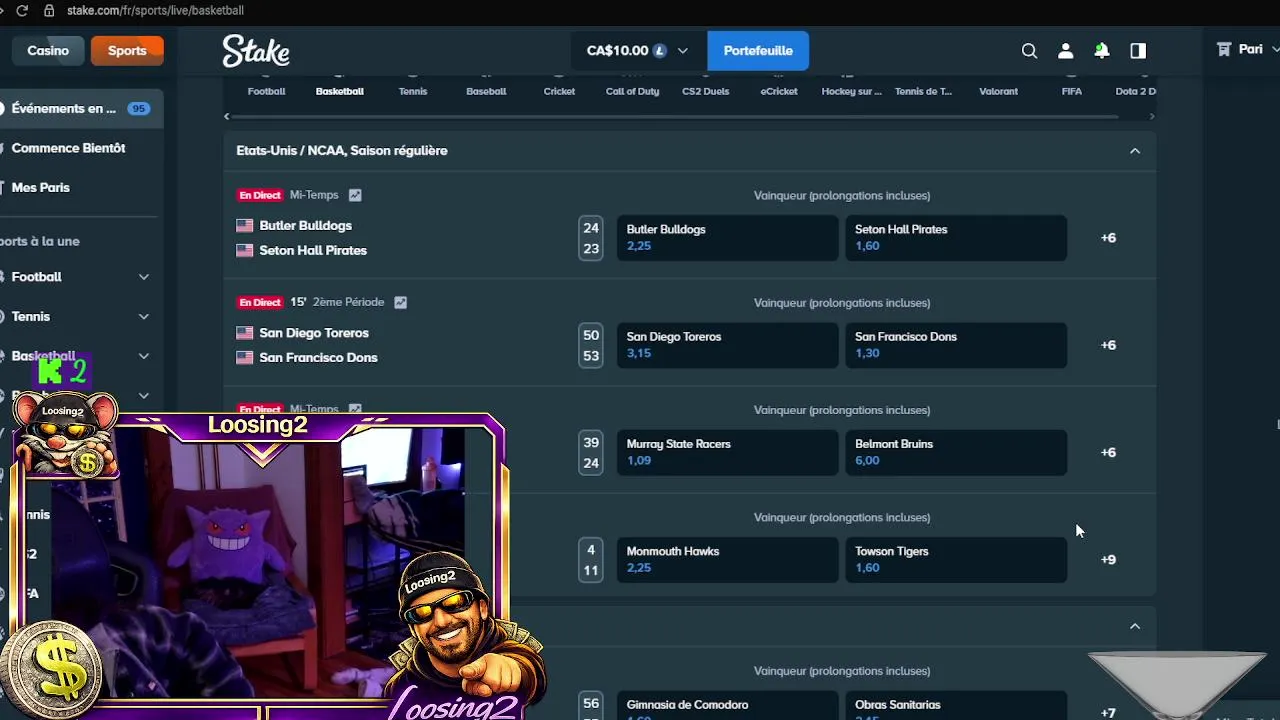Click the Portefeuille button
Viewport: 1280px width, 720px height.
758,51
